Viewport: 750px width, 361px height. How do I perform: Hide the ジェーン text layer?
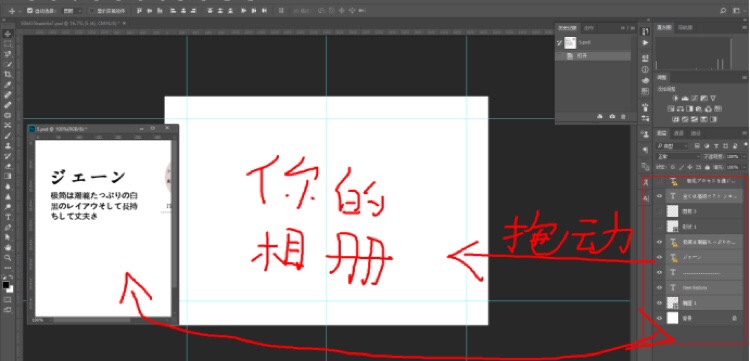659,258
